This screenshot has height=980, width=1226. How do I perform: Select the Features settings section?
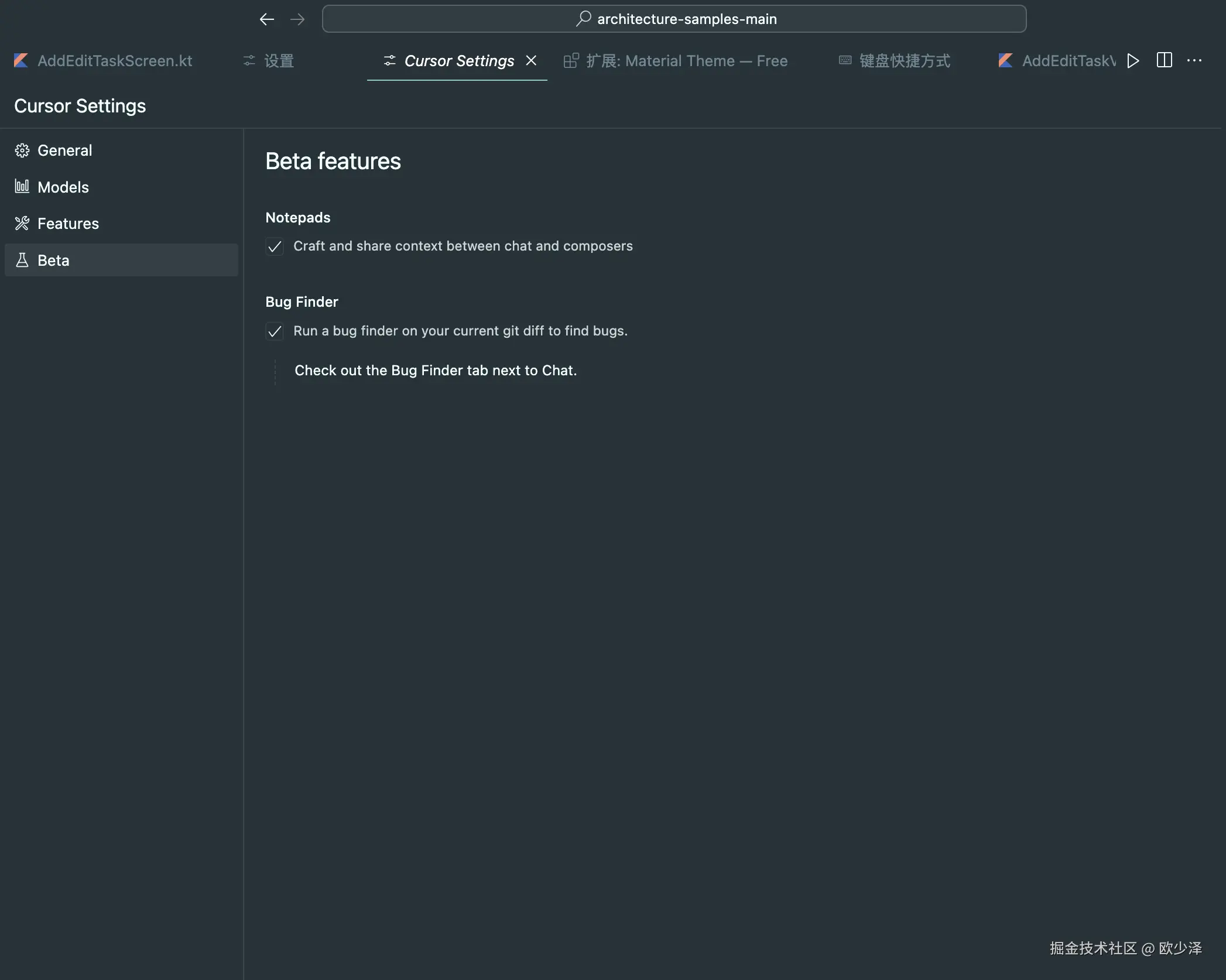pos(68,224)
